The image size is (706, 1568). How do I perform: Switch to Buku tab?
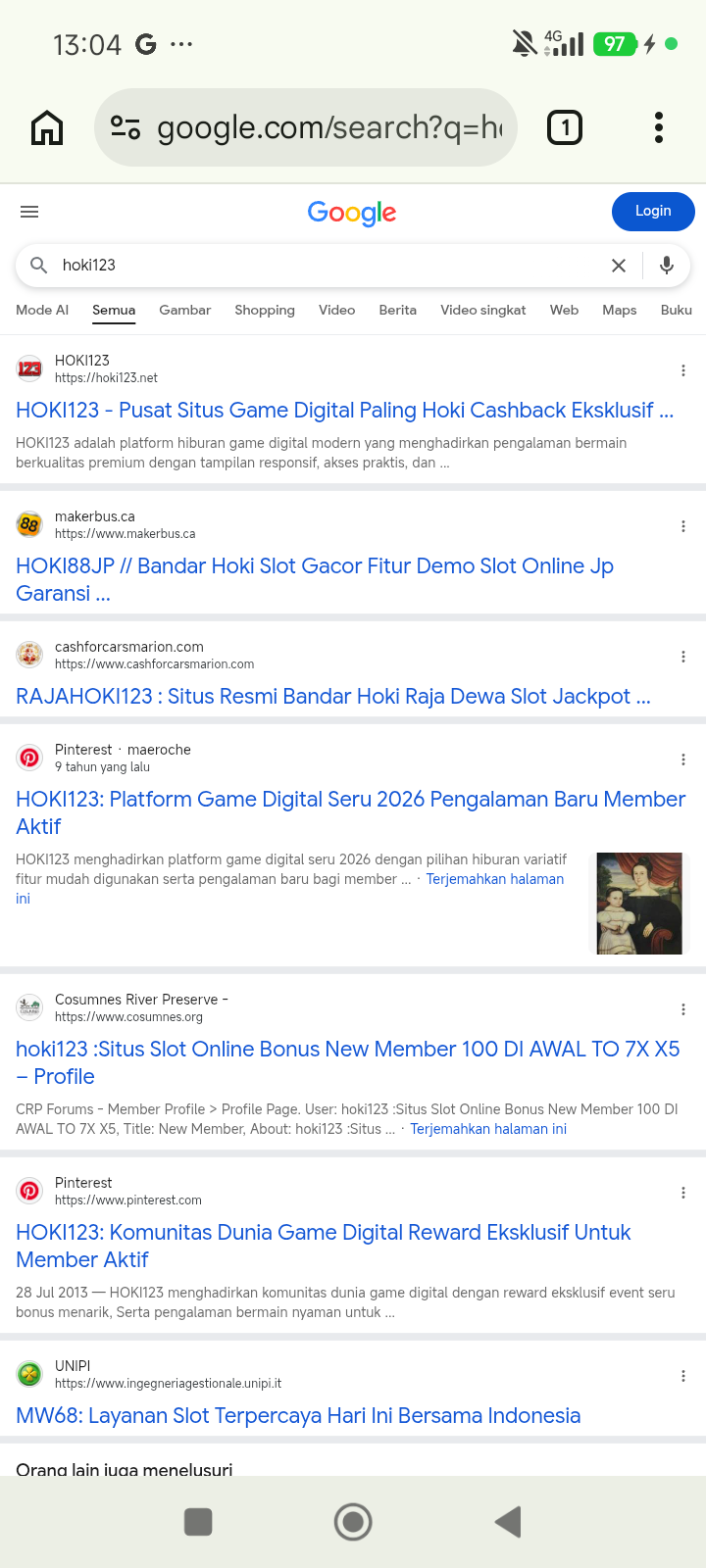click(x=677, y=310)
